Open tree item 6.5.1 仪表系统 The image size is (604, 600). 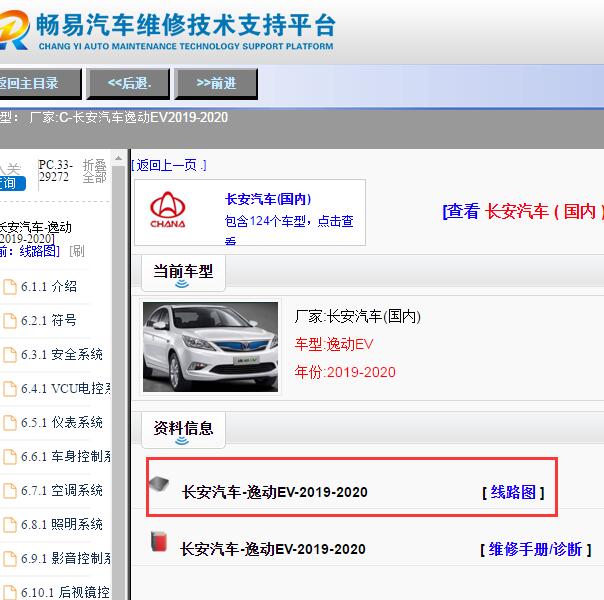(x=62, y=422)
